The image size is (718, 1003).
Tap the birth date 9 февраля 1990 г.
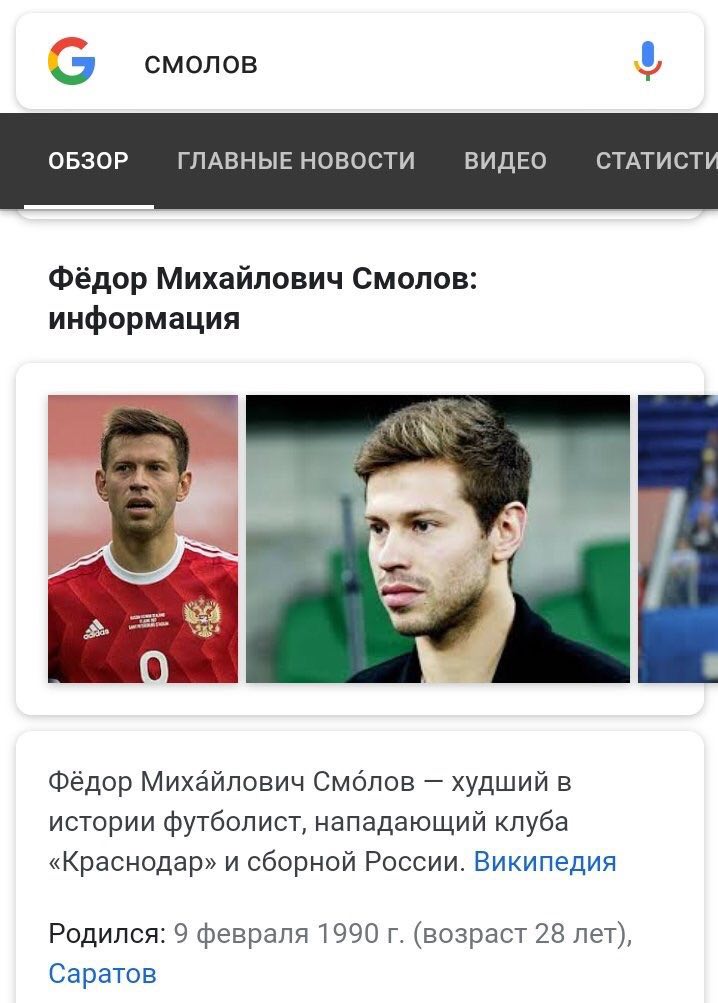(x=289, y=934)
